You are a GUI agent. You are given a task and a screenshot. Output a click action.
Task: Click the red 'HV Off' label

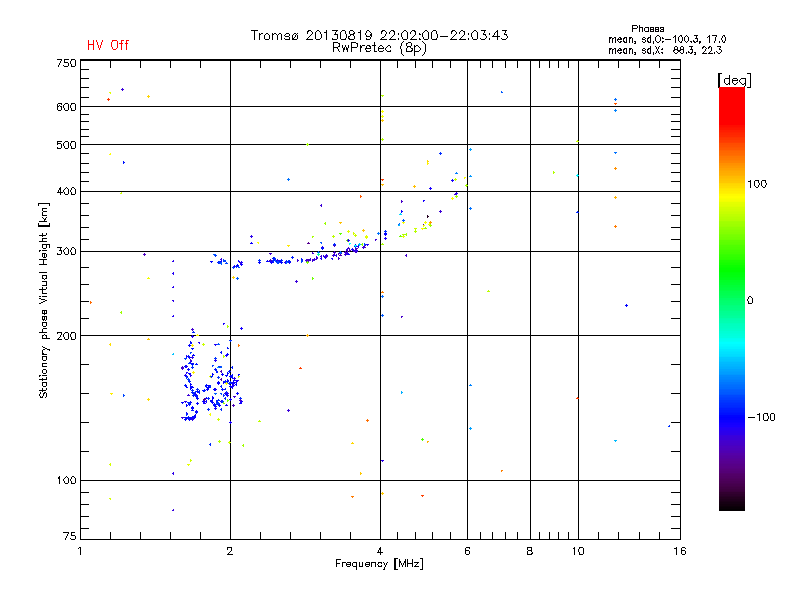point(108,45)
